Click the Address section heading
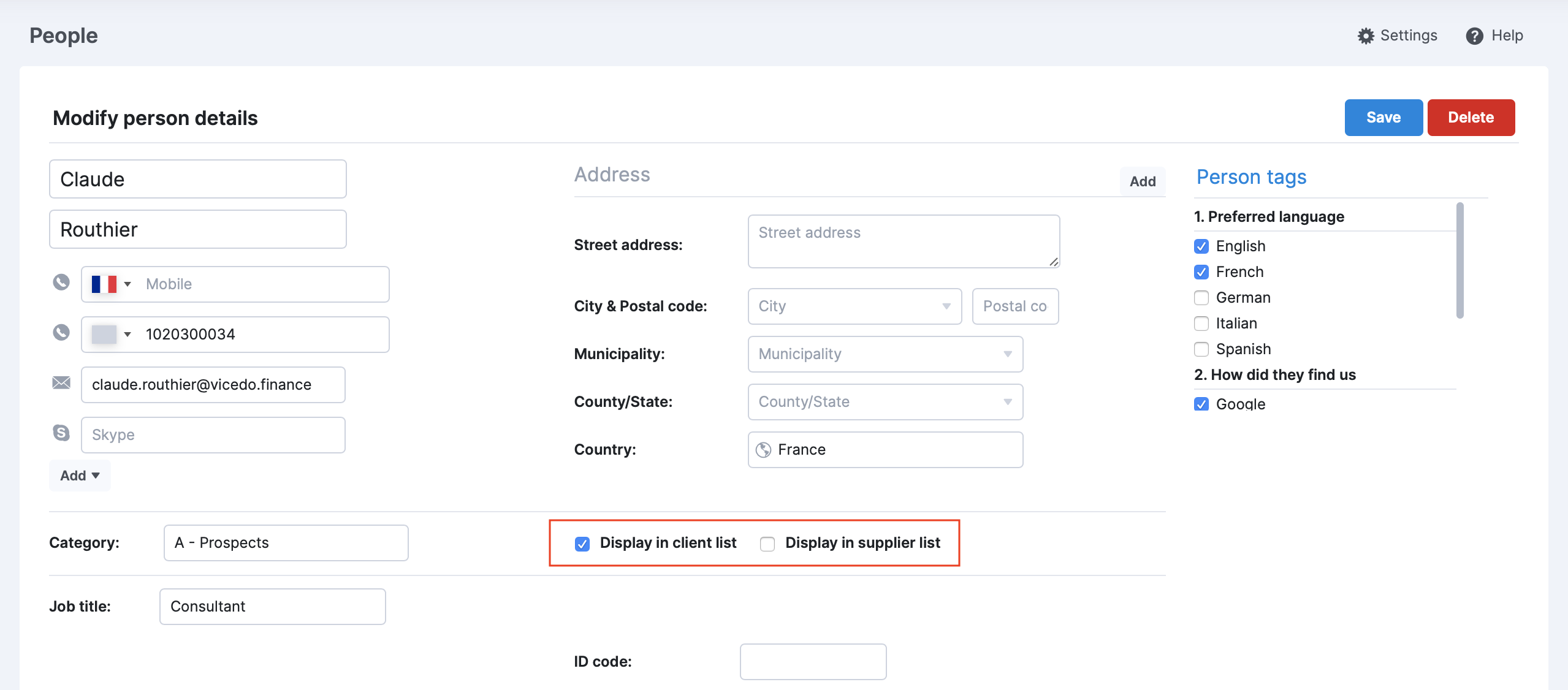 pos(612,175)
